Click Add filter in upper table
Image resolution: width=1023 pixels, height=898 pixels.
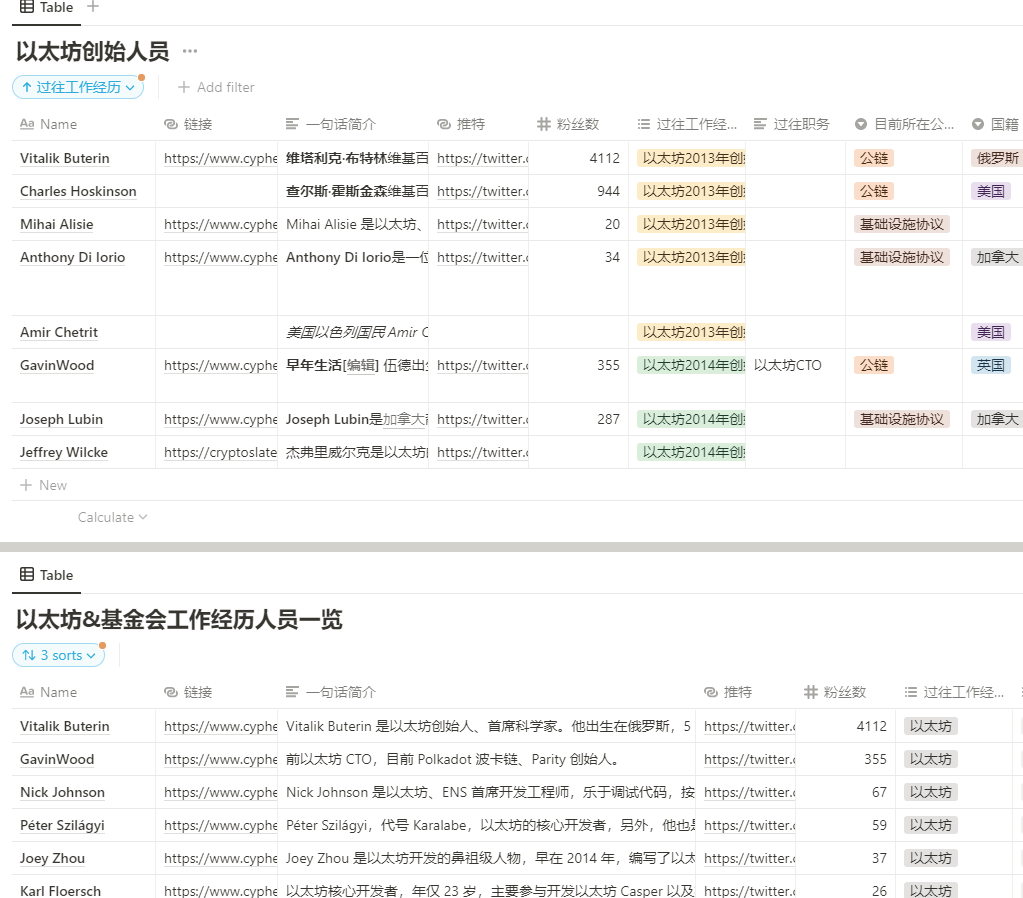click(216, 87)
